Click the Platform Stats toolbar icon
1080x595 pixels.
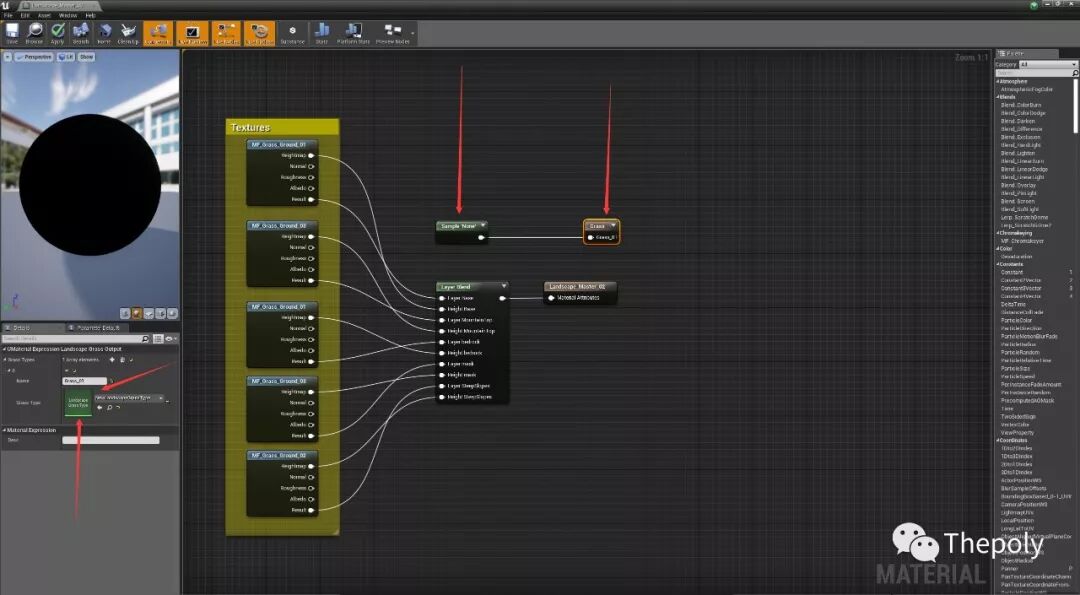(353, 33)
